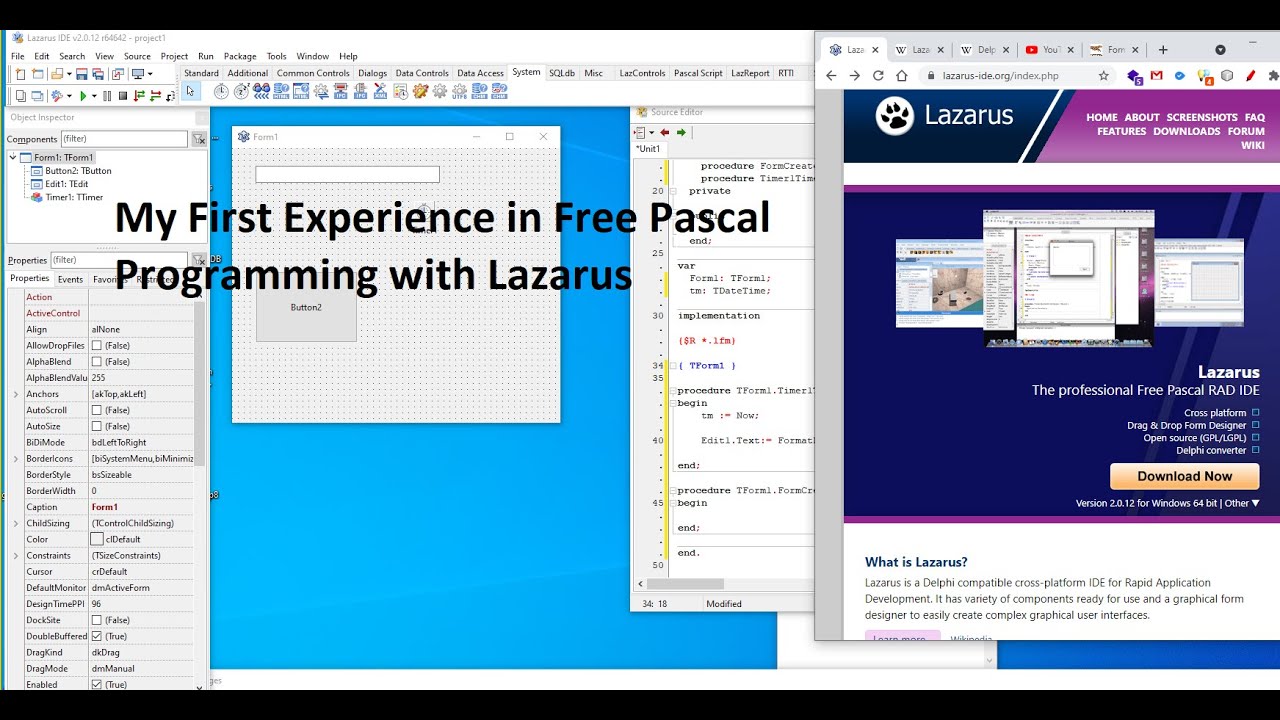The height and width of the screenshot is (720, 1280).
Task: Select the TIdleTimer component in System palette
Action: (241, 91)
